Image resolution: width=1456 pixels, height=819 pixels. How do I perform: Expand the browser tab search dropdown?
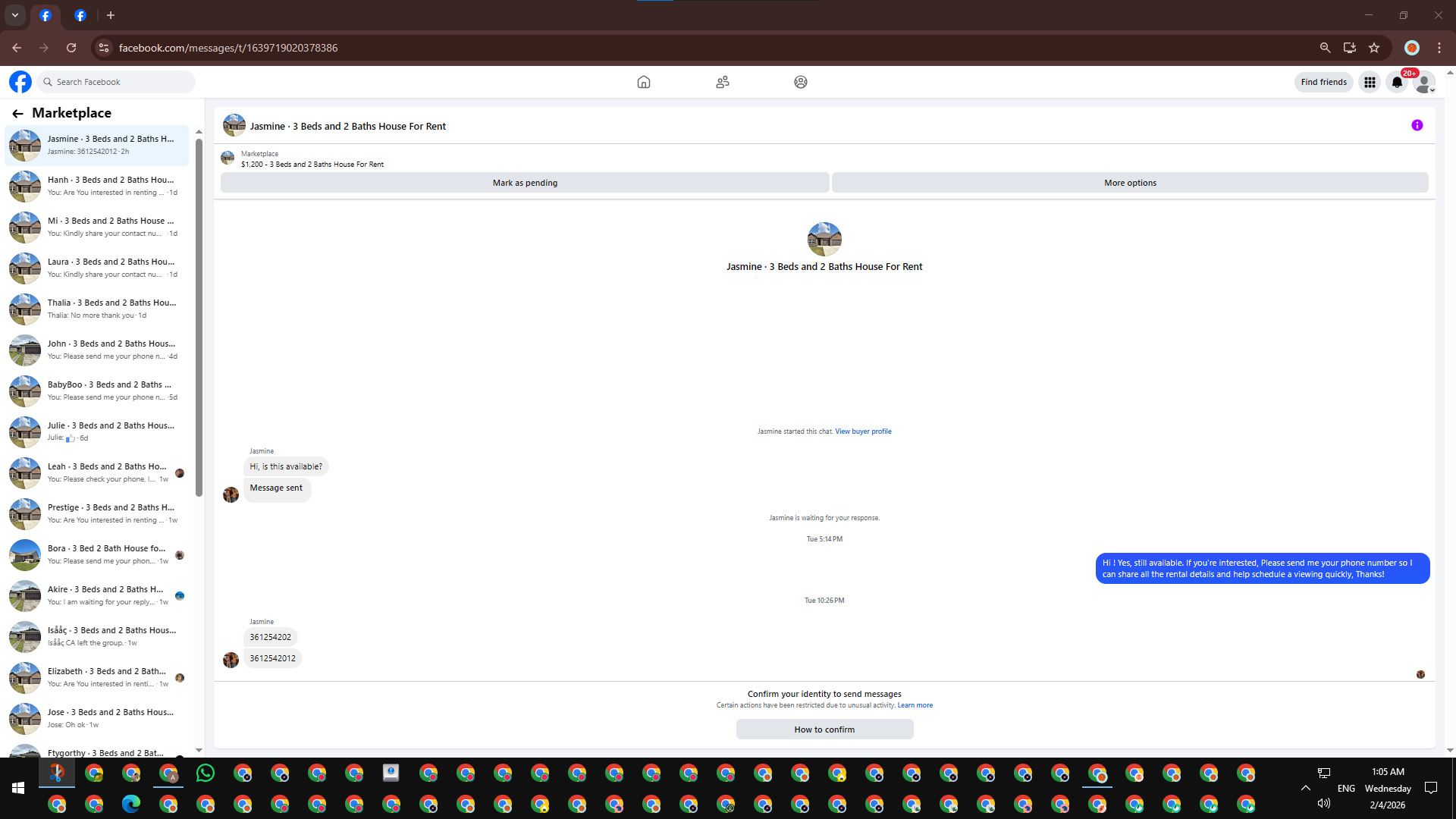point(14,14)
